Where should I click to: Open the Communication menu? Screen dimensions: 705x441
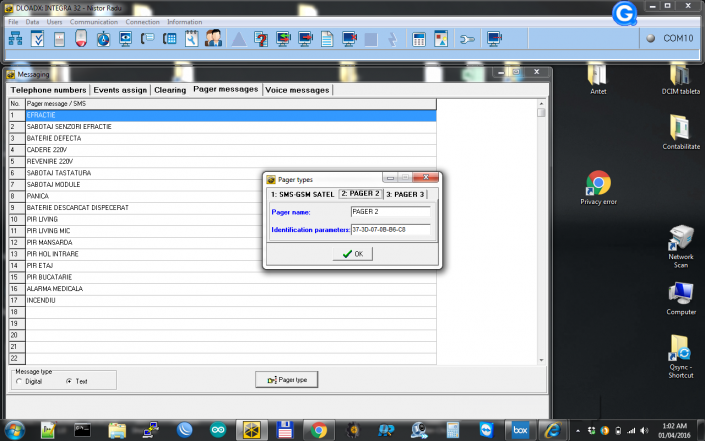[x=94, y=22]
